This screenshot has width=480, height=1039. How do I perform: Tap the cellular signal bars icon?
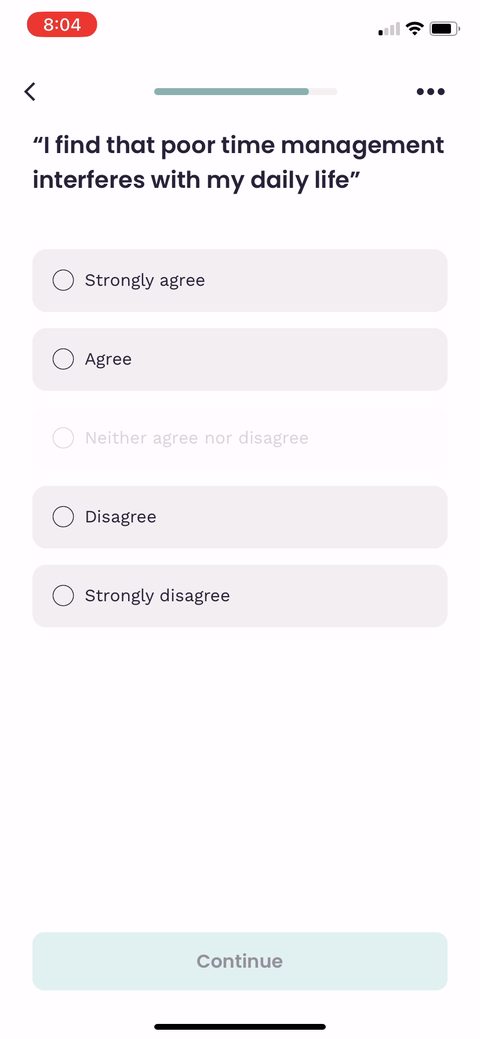tap(389, 29)
